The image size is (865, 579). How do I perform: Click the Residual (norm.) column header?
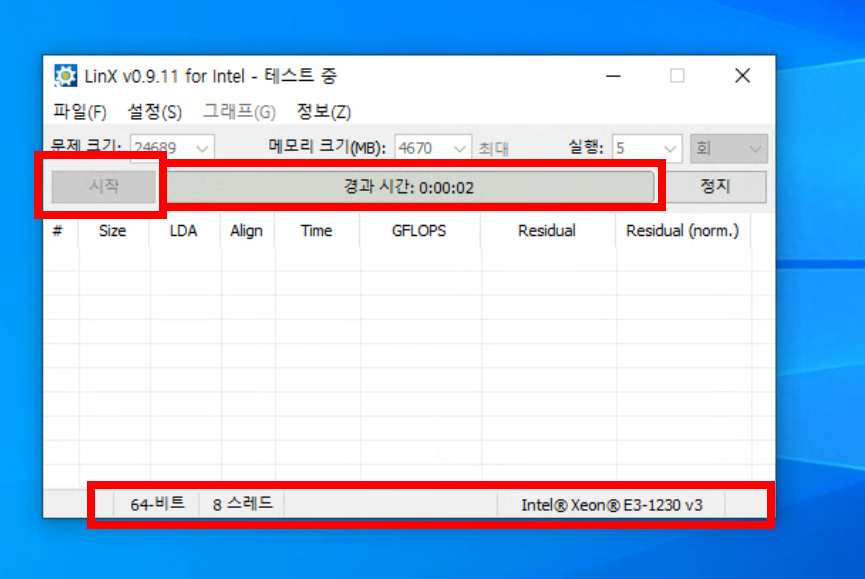682,230
